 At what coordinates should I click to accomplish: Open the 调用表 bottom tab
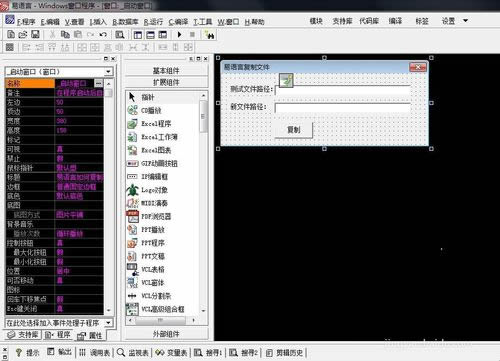95,352
